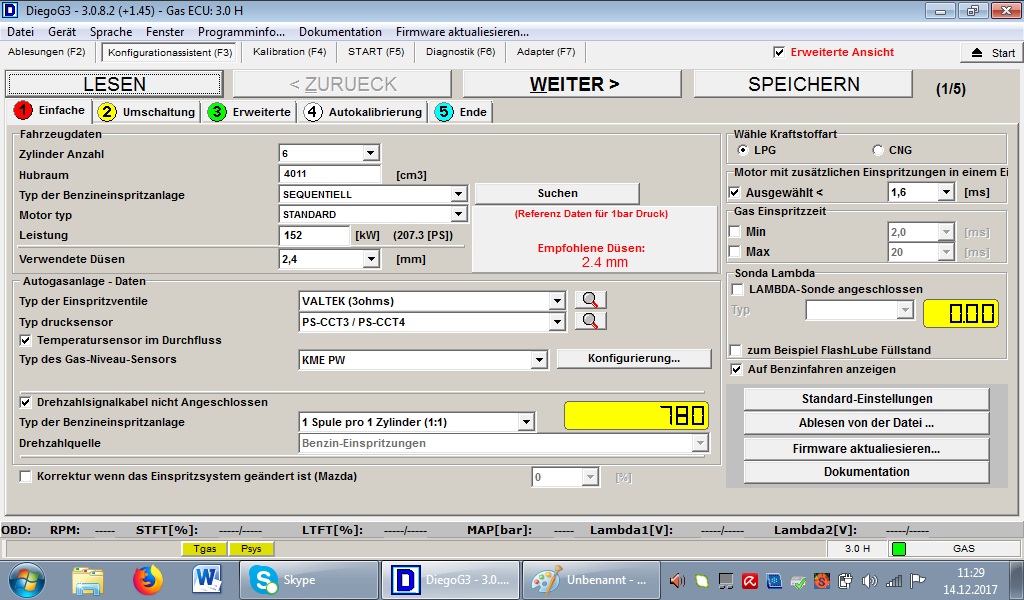Image resolution: width=1024 pixels, height=600 pixels.
Task: Open the Sprache menu
Action: [111, 32]
